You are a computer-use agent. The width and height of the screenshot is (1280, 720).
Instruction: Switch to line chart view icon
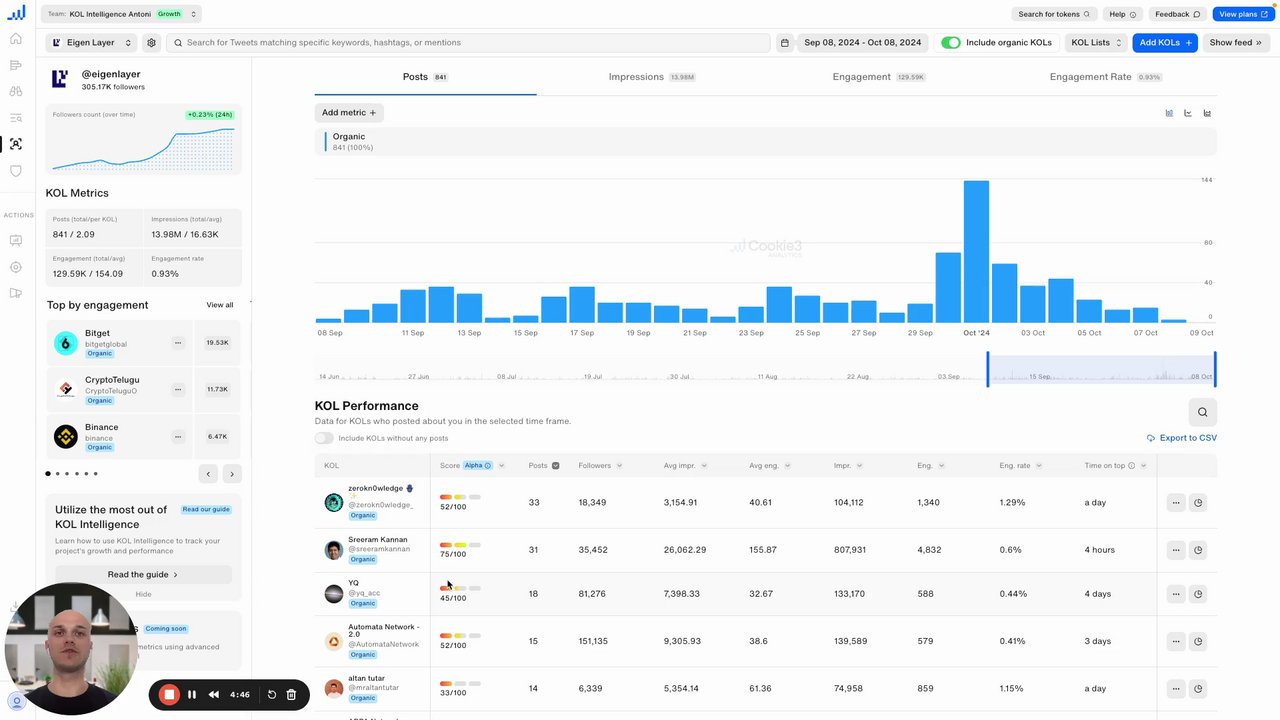coord(1188,113)
